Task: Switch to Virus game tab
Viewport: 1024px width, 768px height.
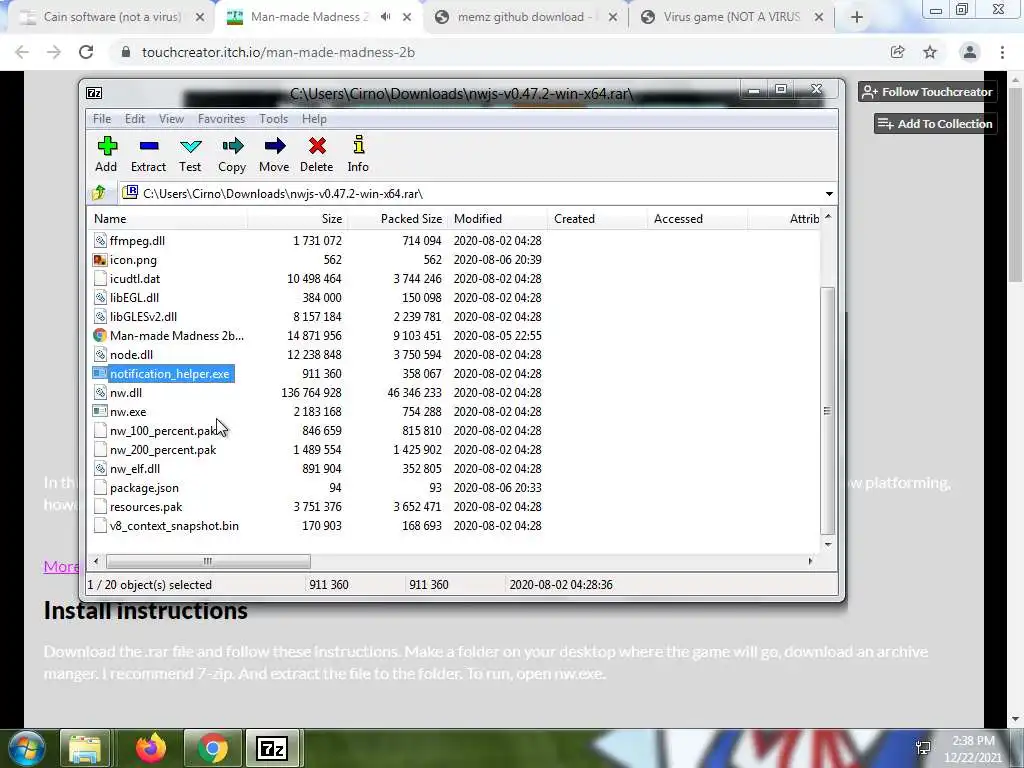Action: click(731, 17)
